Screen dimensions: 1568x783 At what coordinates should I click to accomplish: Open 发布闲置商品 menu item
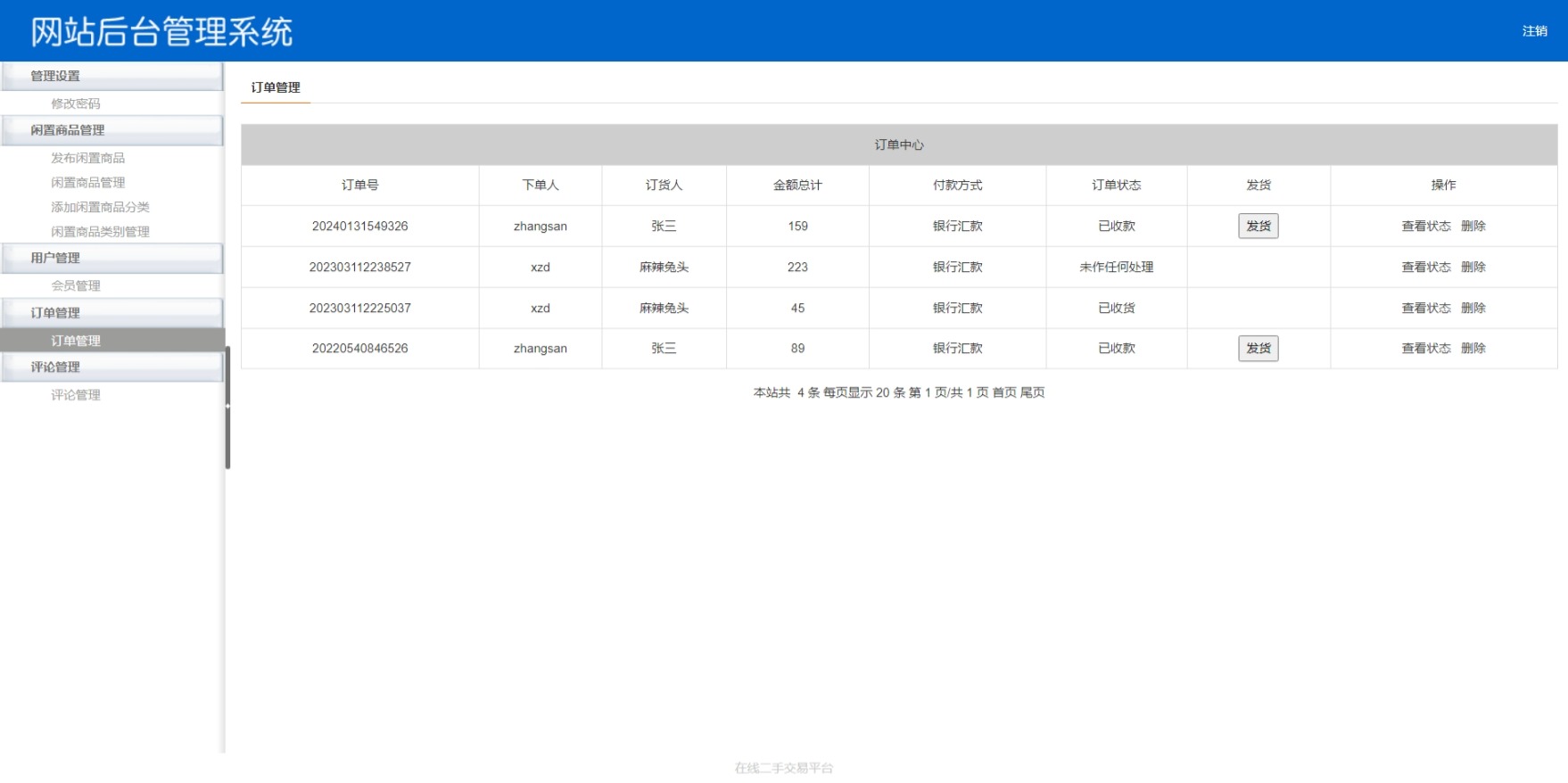pyautogui.click(x=87, y=158)
